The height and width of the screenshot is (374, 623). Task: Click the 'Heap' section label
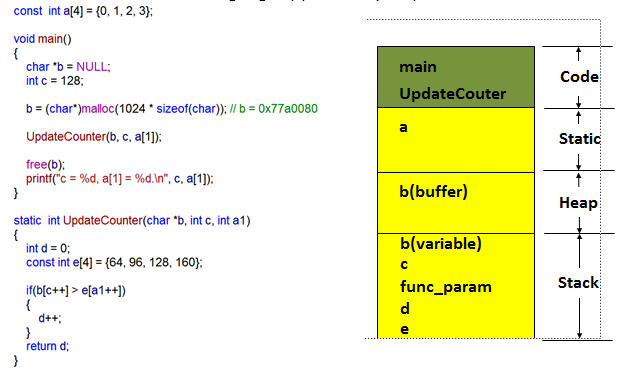click(578, 203)
